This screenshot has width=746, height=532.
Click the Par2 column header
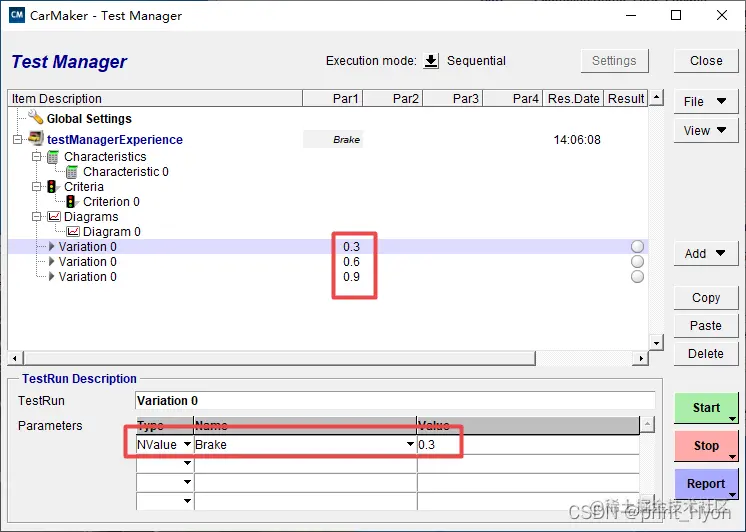[393, 99]
